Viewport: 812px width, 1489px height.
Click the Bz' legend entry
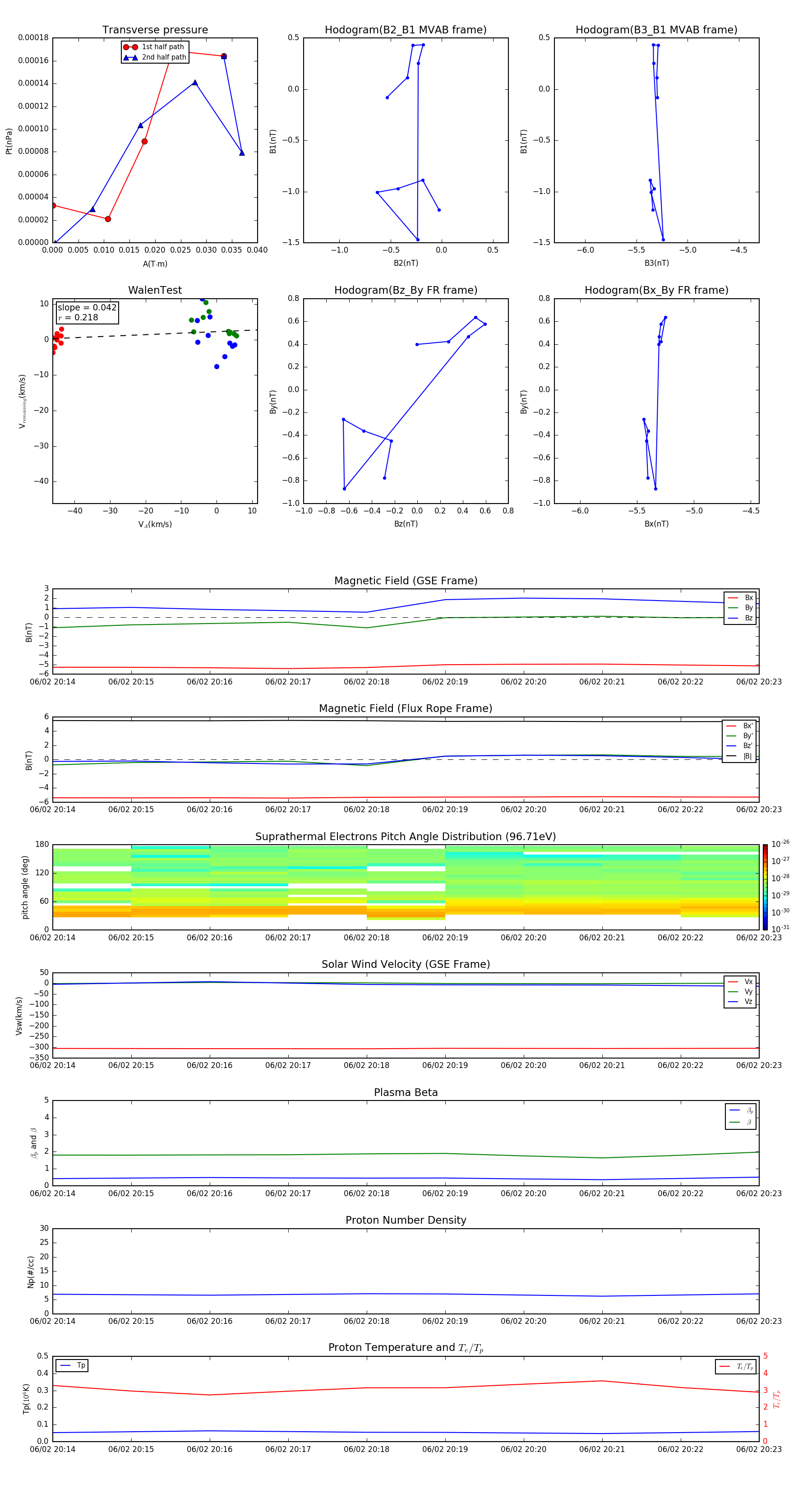click(740, 746)
